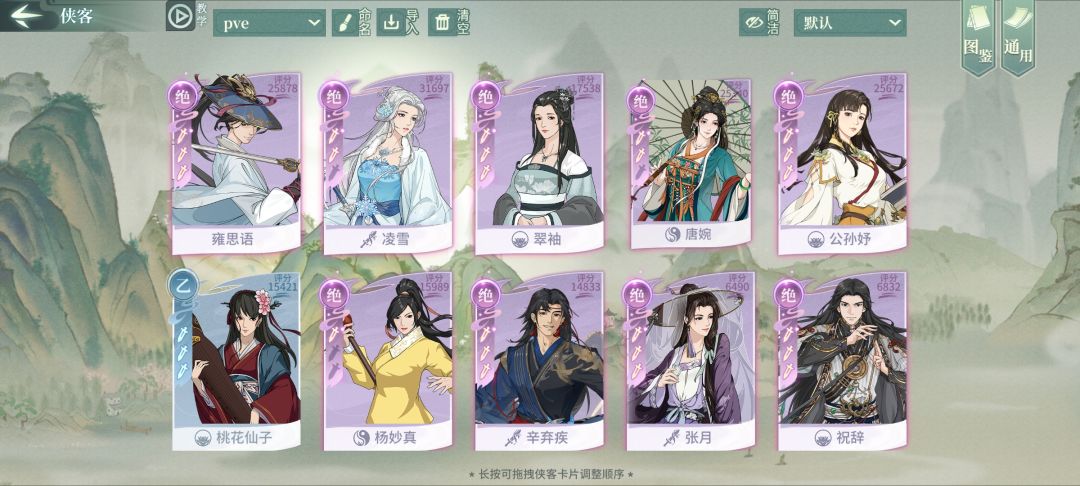Expand the 默认 sorting dropdown
The width and height of the screenshot is (1080, 486).
click(x=850, y=22)
